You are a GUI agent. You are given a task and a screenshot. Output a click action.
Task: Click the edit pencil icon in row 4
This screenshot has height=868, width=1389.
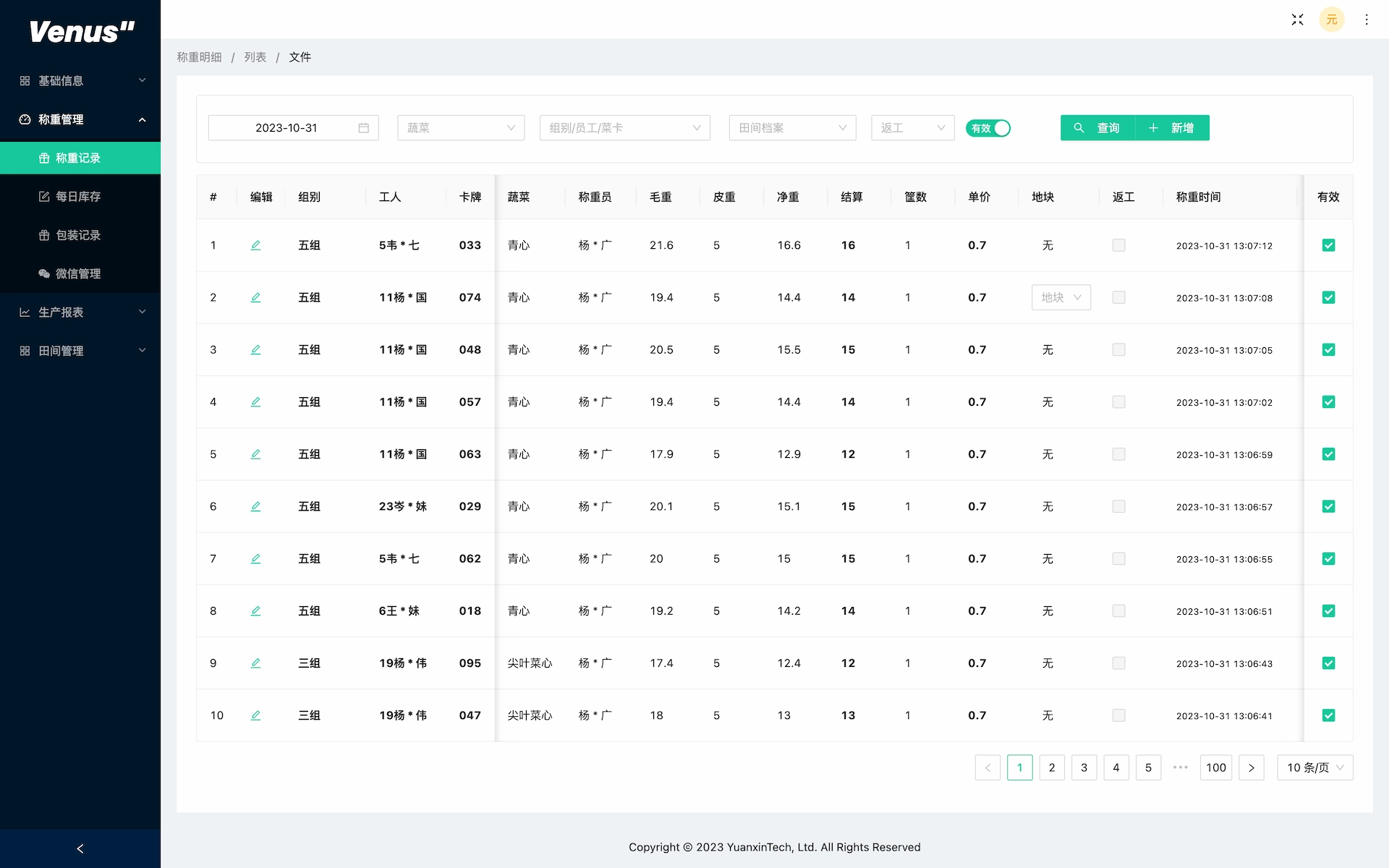(x=255, y=401)
